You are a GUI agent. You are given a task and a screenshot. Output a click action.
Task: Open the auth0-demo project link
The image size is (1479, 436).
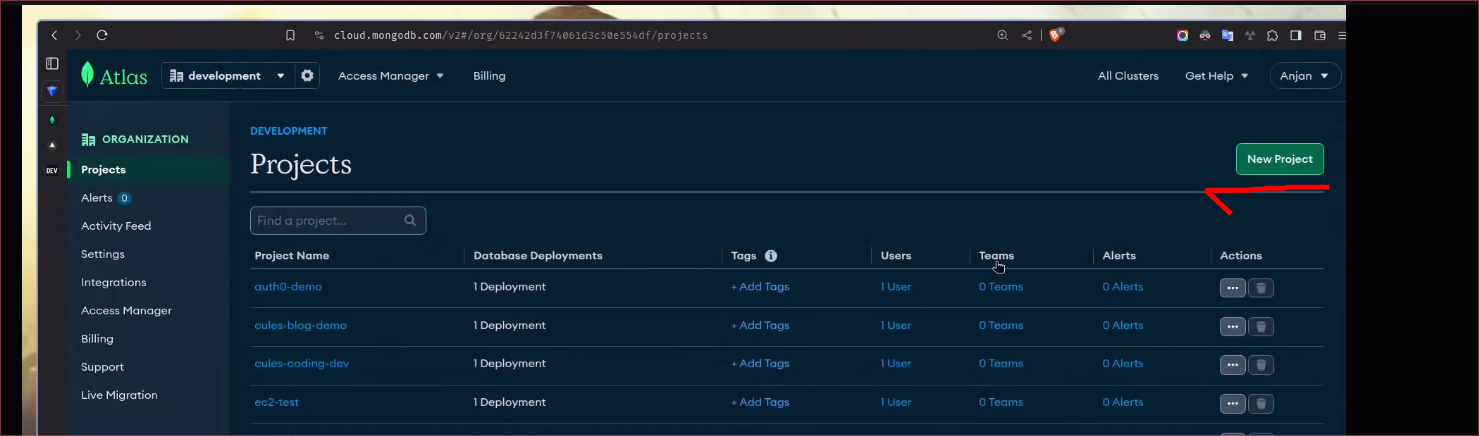(288, 287)
